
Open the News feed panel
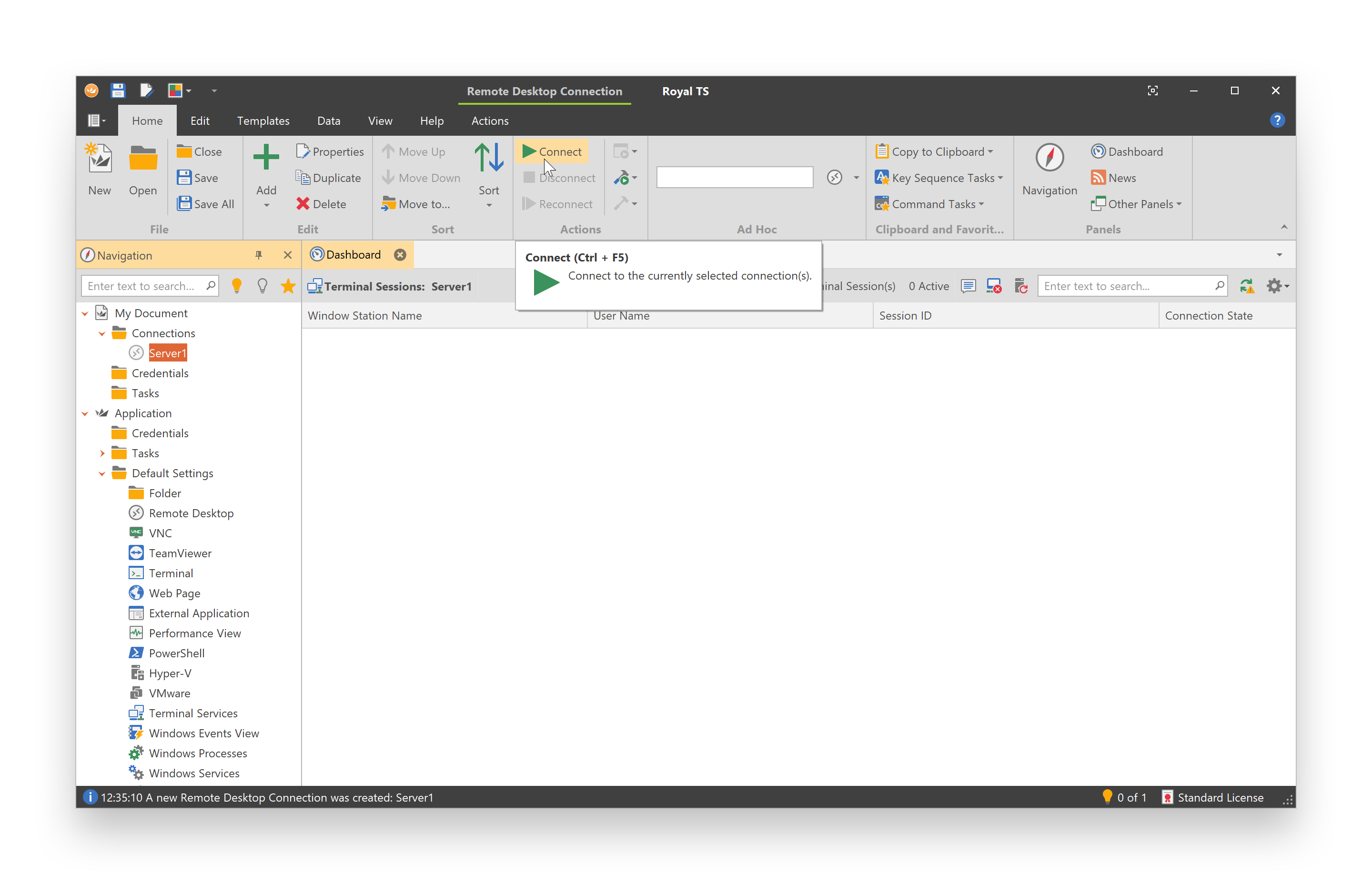(1113, 178)
